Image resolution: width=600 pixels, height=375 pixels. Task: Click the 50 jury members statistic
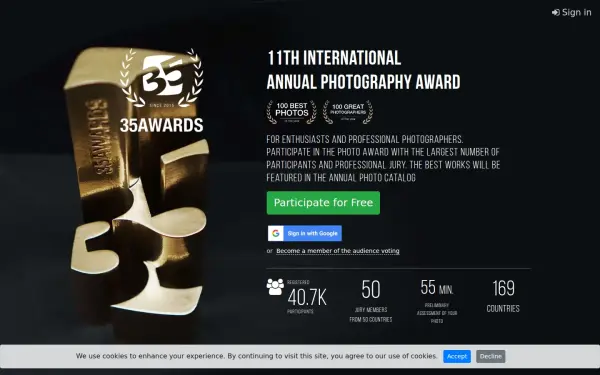pyautogui.click(x=371, y=301)
